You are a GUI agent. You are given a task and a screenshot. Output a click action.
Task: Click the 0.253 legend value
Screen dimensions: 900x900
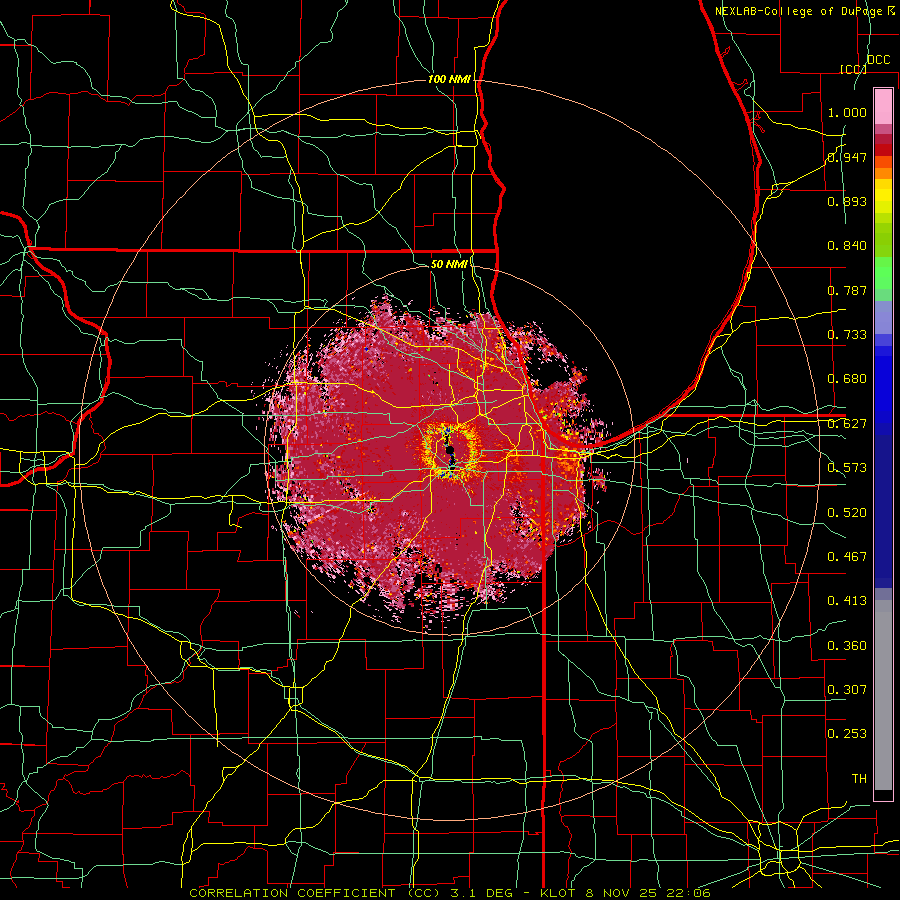click(x=847, y=734)
